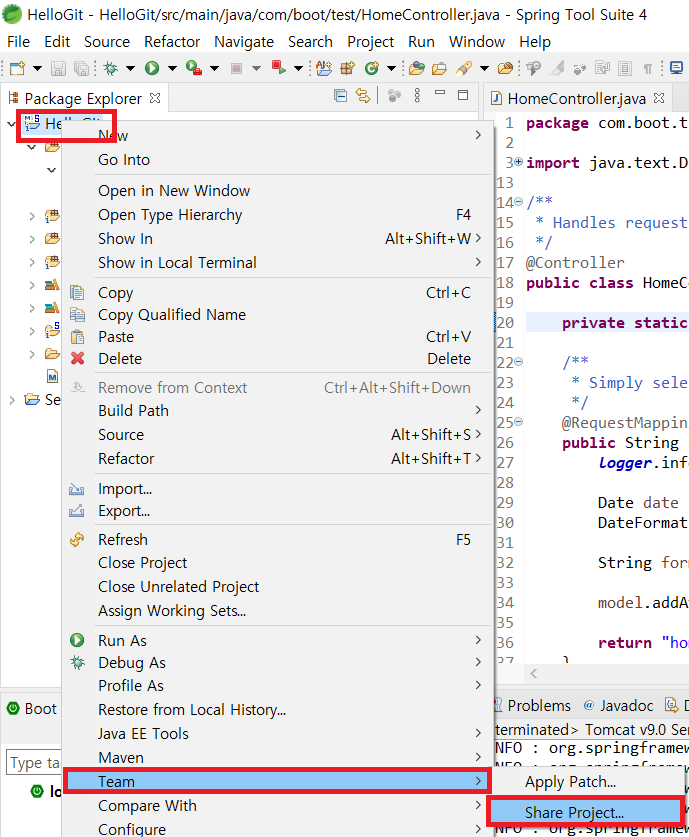689x837 pixels.
Task: Select Delete in the context menu
Action: tap(277, 359)
